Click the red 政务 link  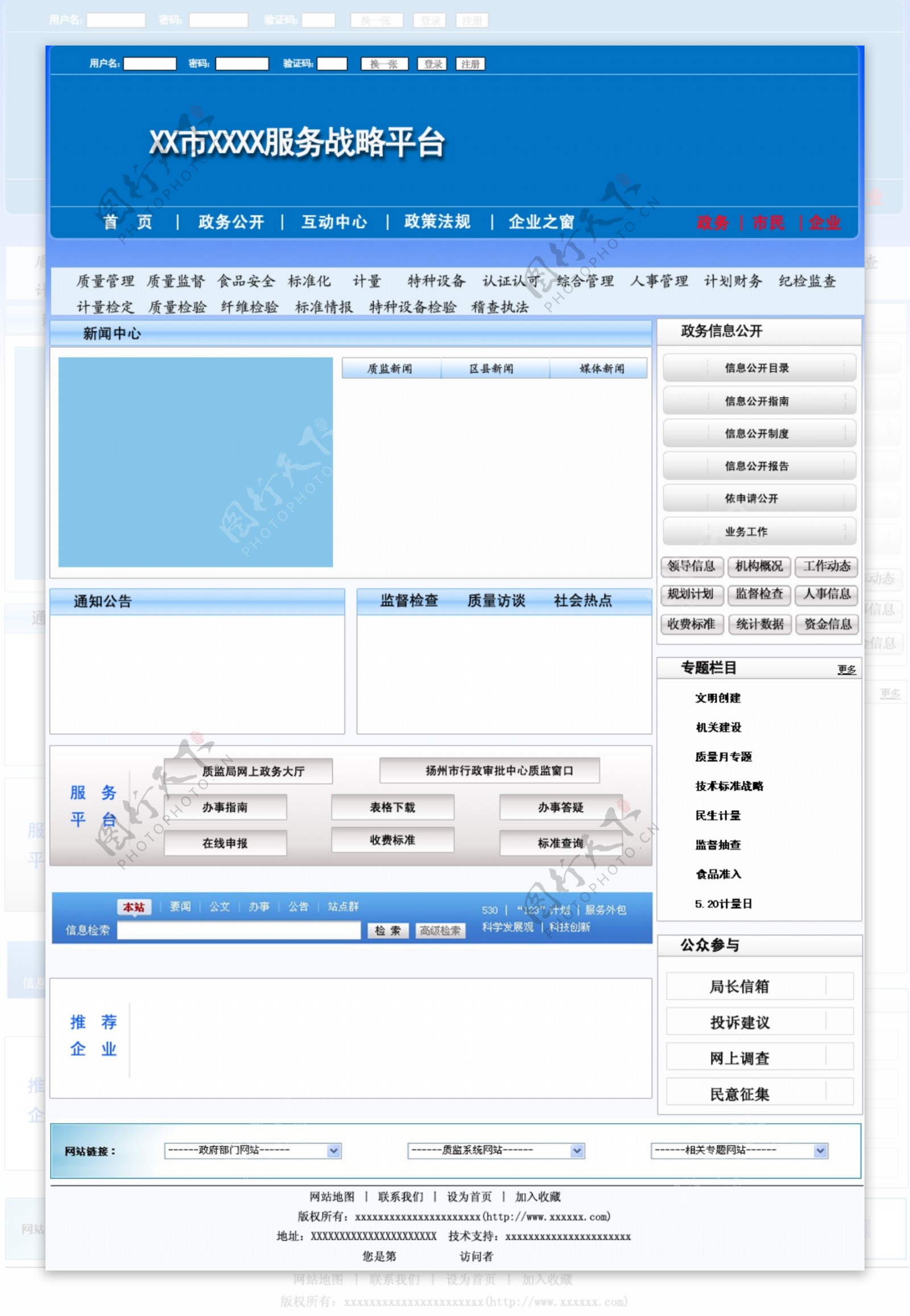coord(713,222)
